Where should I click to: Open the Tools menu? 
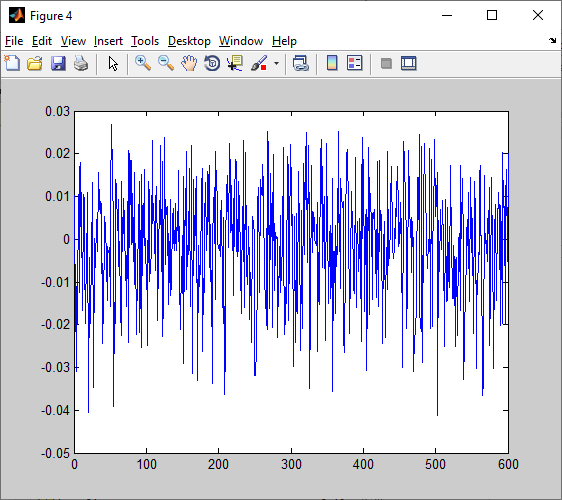(x=145, y=41)
